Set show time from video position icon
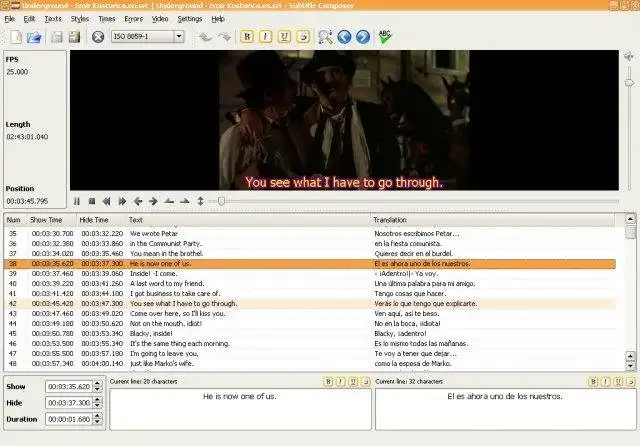This screenshot has width=640, height=446. (x=169, y=201)
